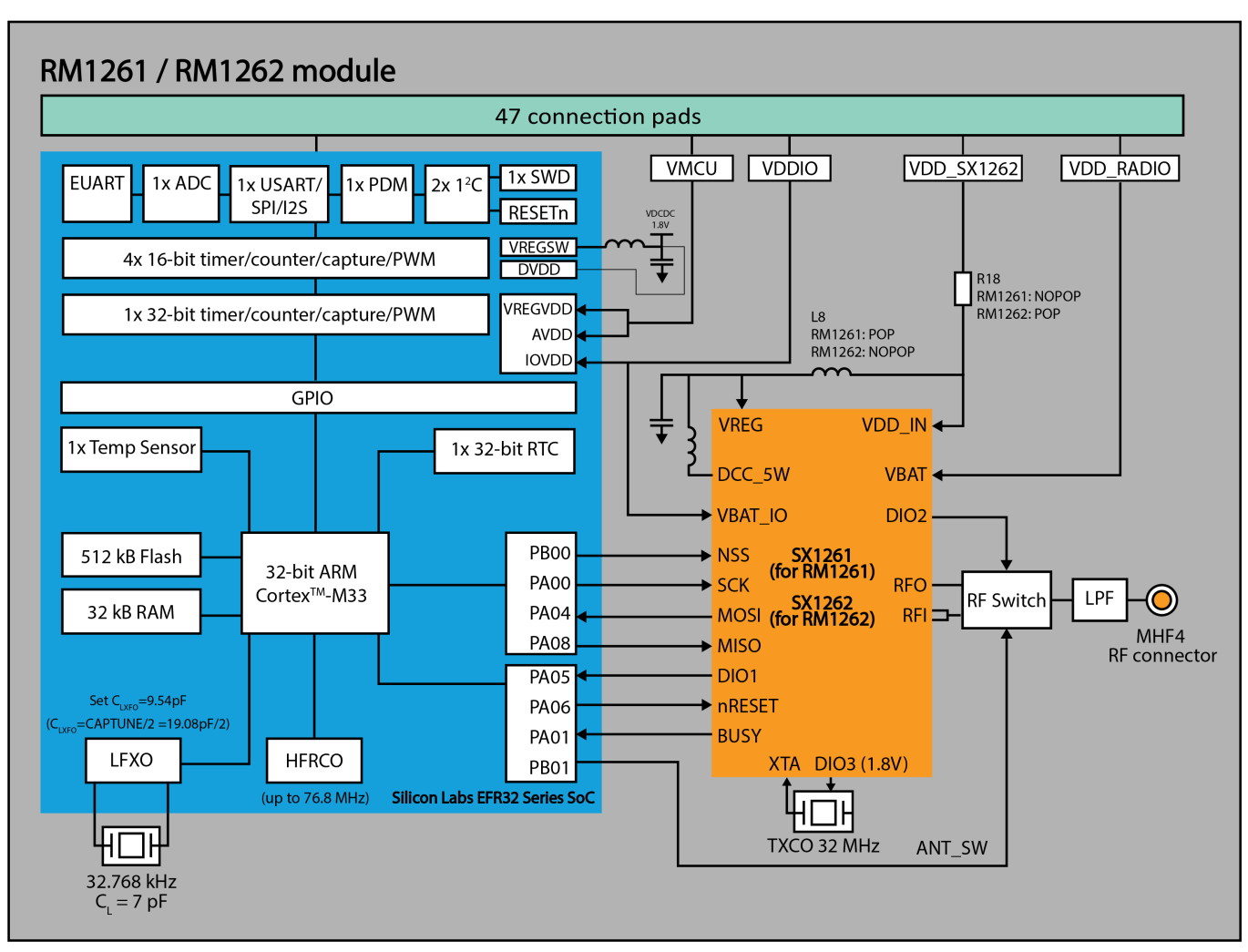Viewport: 1248px width, 952px height.
Task: Click the DIO3 (1.8V) label
Action: pos(861,763)
